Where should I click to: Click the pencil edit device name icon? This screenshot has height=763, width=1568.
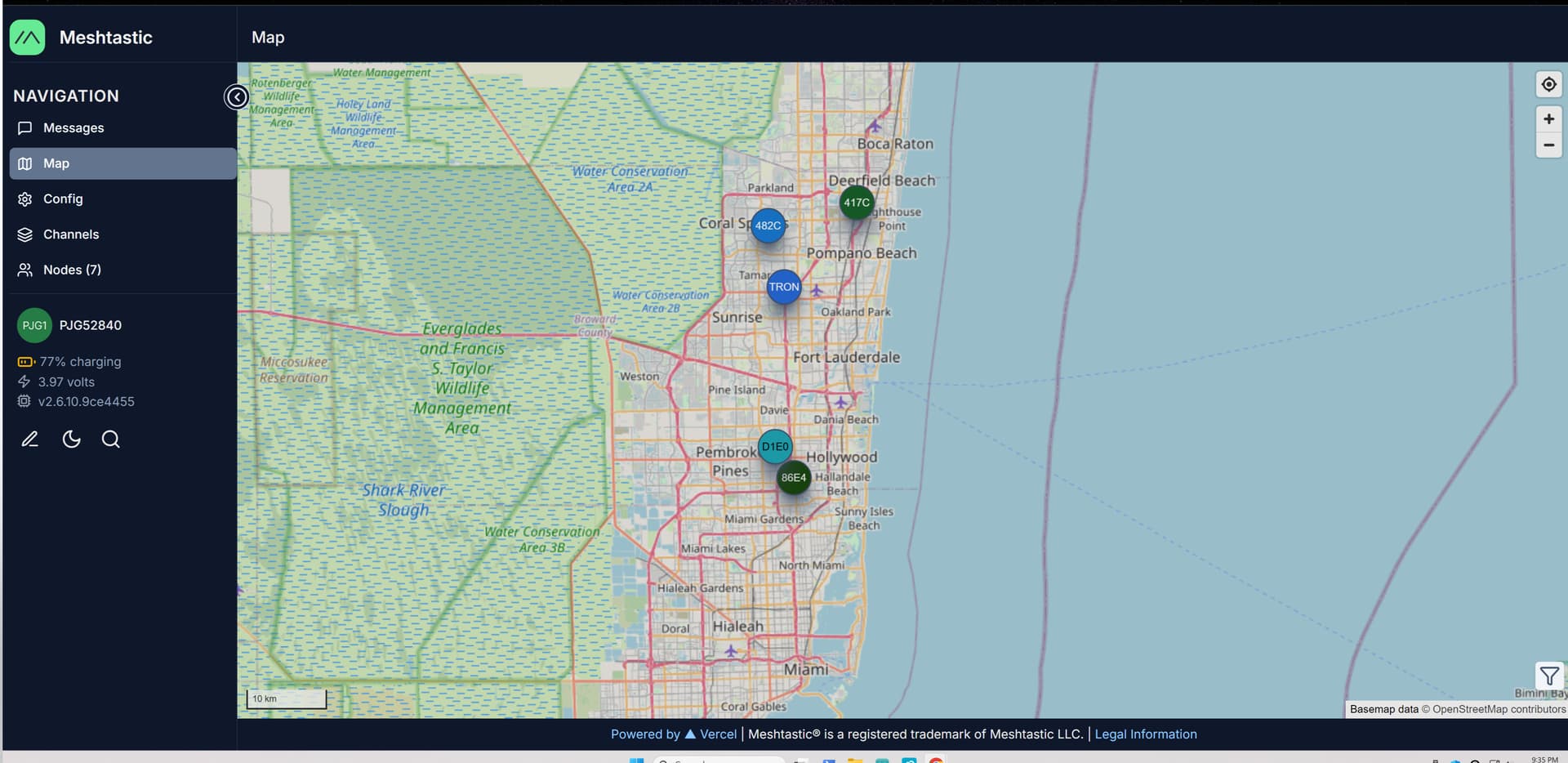click(x=30, y=440)
